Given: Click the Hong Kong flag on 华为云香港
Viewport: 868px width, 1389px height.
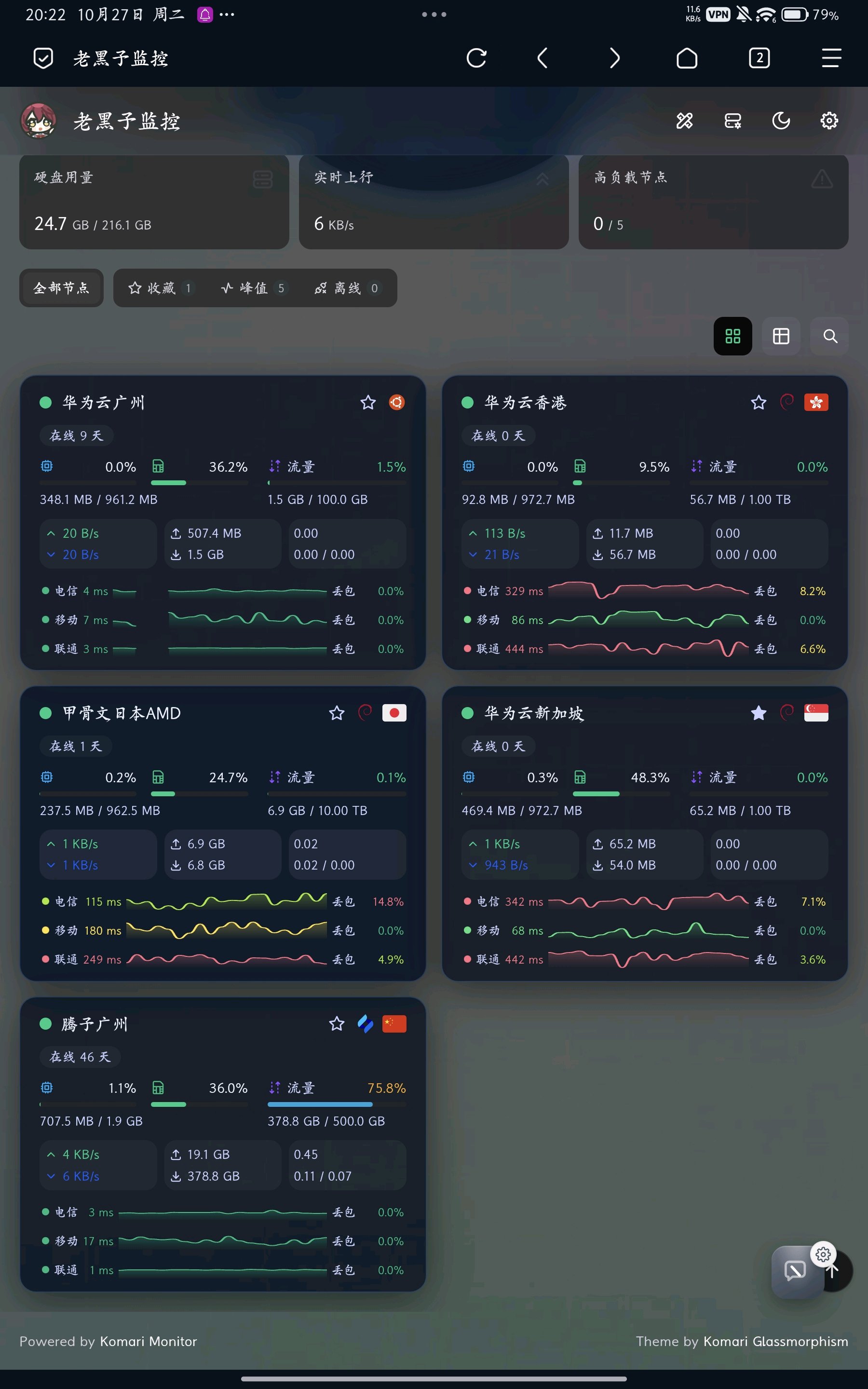Looking at the screenshot, I should click(x=816, y=402).
